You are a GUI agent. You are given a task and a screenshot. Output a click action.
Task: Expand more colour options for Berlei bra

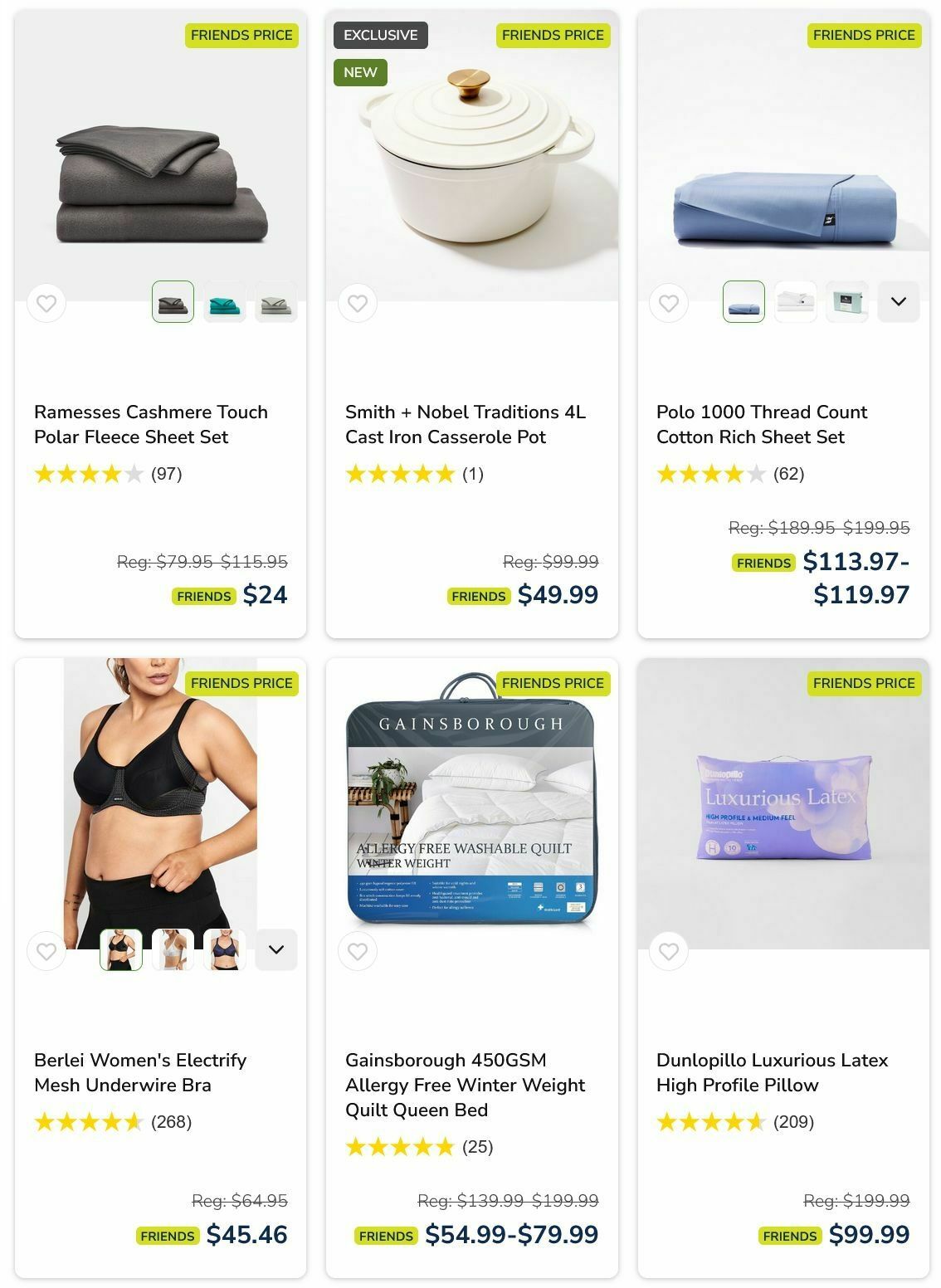point(276,949)
